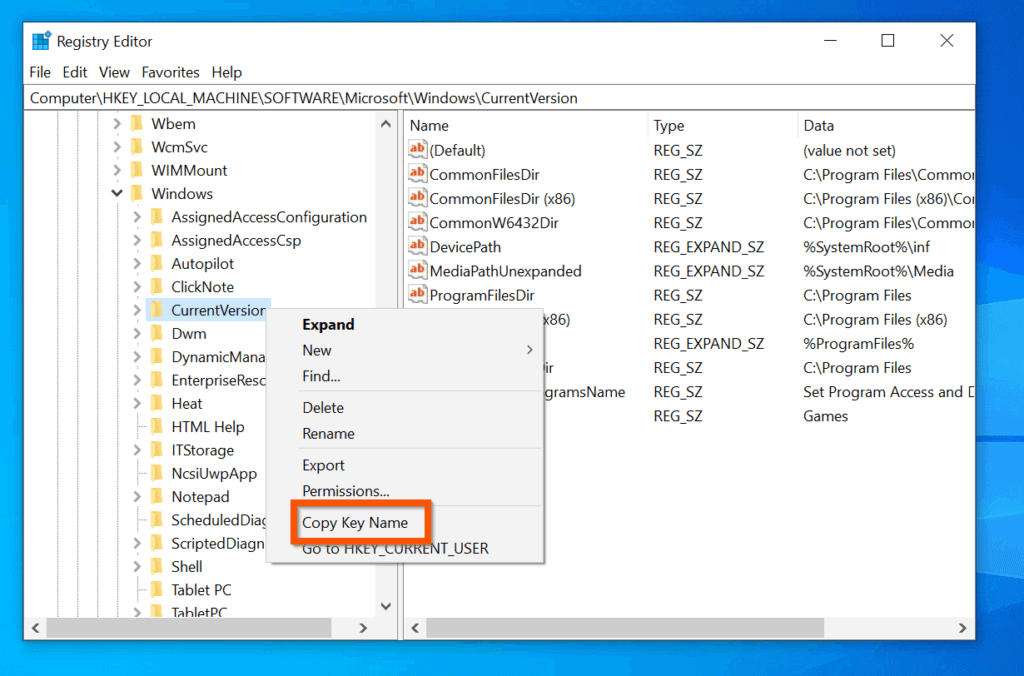
Task: Click the Heat folder icon
Action: tap(157, 403)
